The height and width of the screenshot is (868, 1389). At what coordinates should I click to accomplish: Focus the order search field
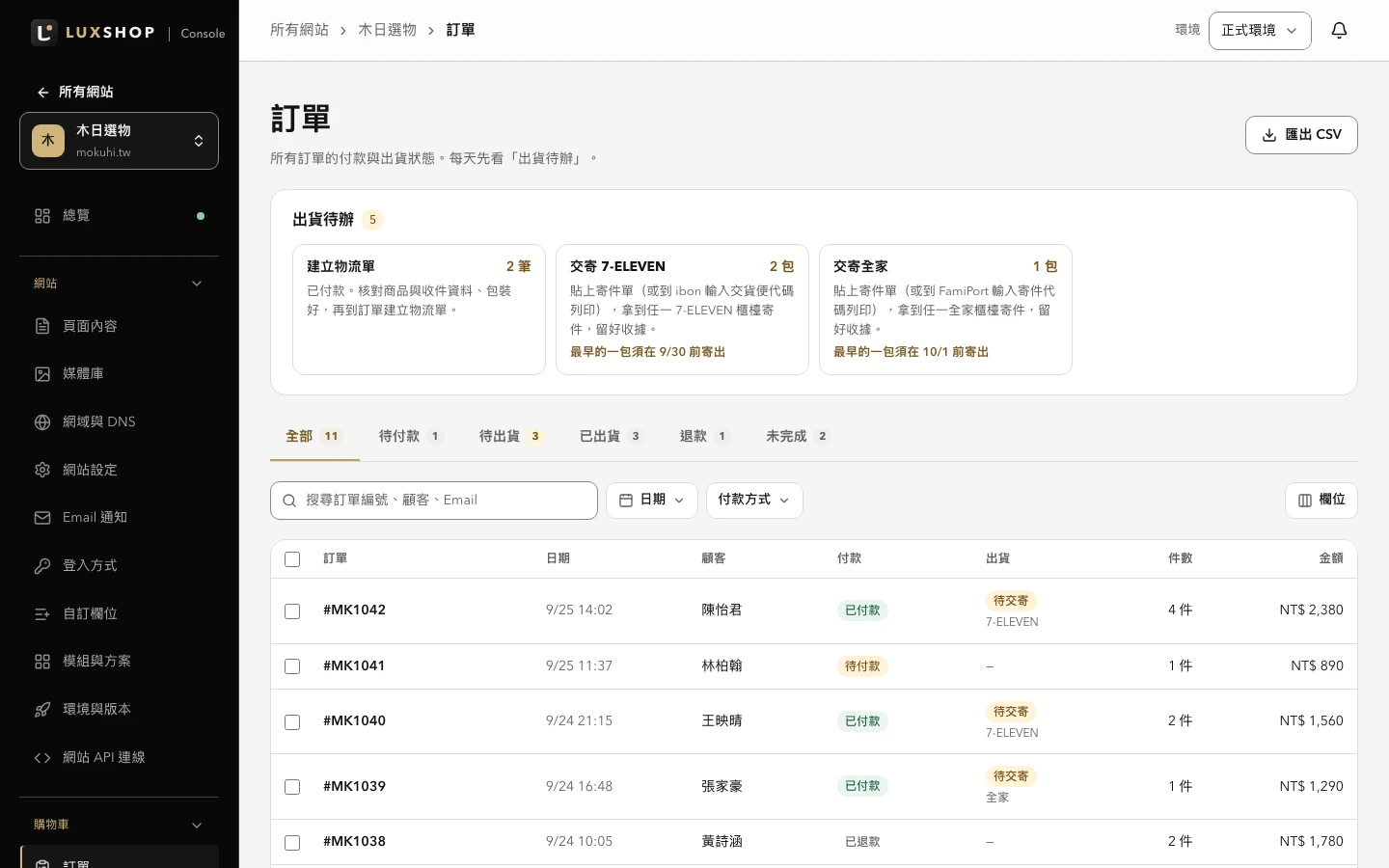[434, 501]
